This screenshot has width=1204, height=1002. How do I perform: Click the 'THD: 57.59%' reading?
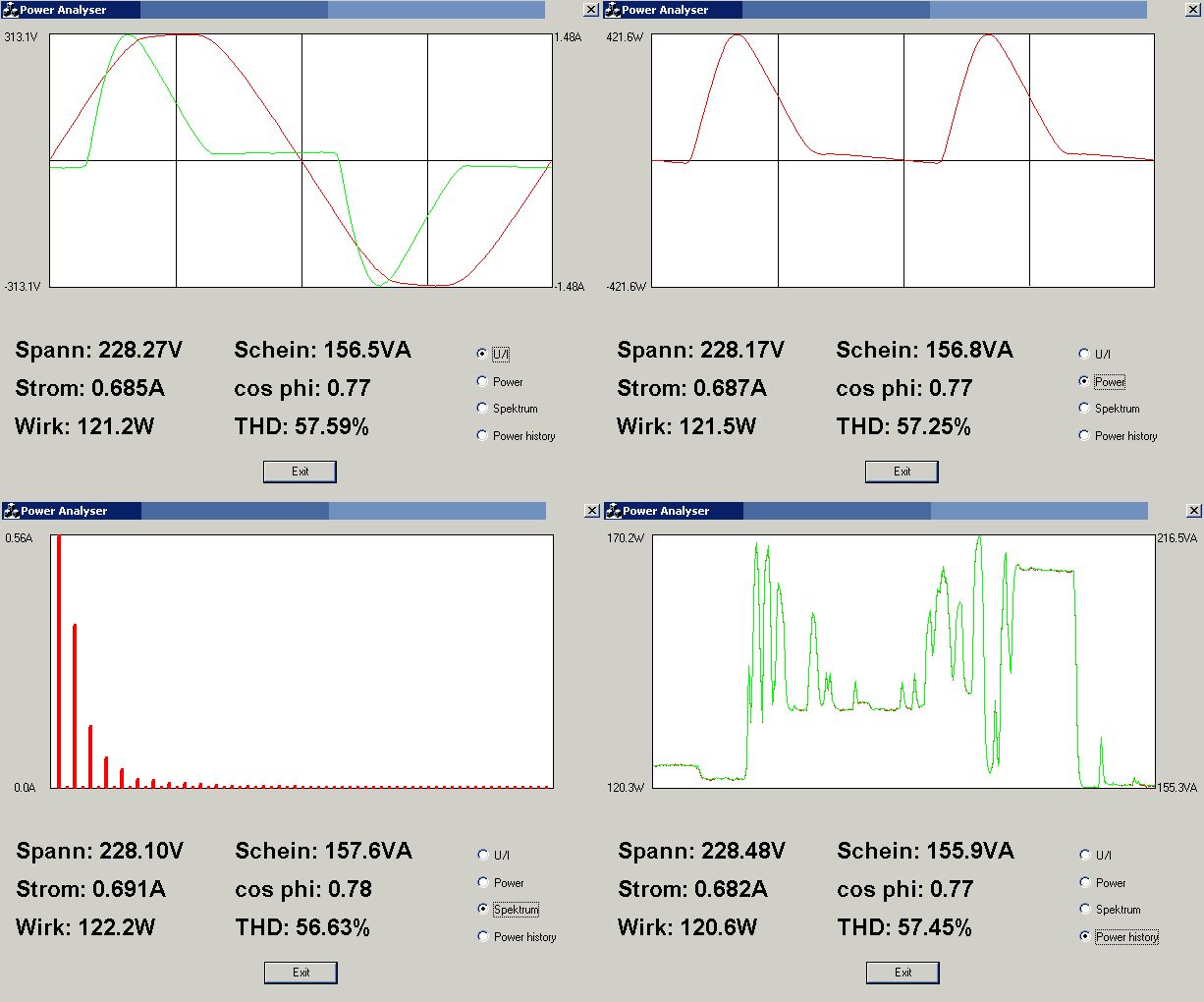point(301,426)
